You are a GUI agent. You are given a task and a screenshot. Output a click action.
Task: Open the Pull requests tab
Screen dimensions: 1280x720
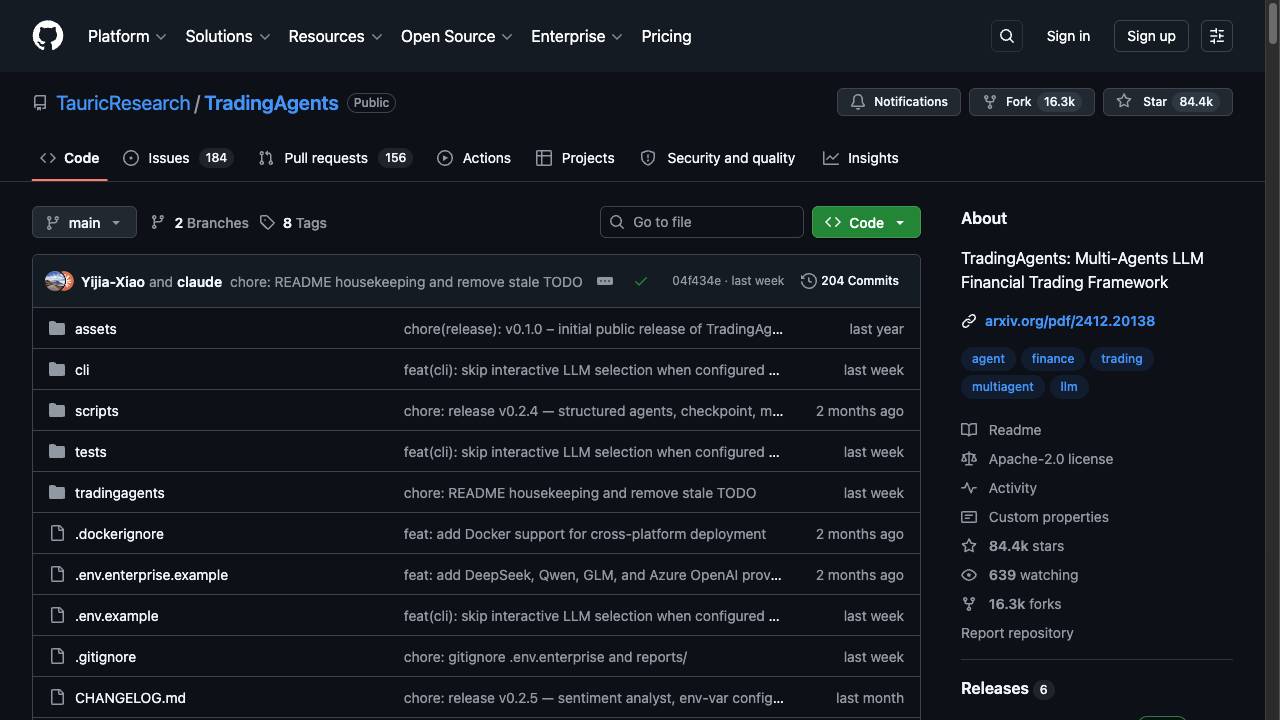point(335,158)
